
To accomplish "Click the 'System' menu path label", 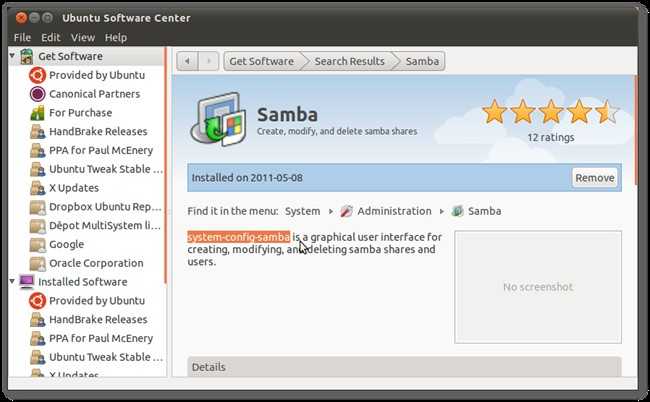I will pos(302,211).
